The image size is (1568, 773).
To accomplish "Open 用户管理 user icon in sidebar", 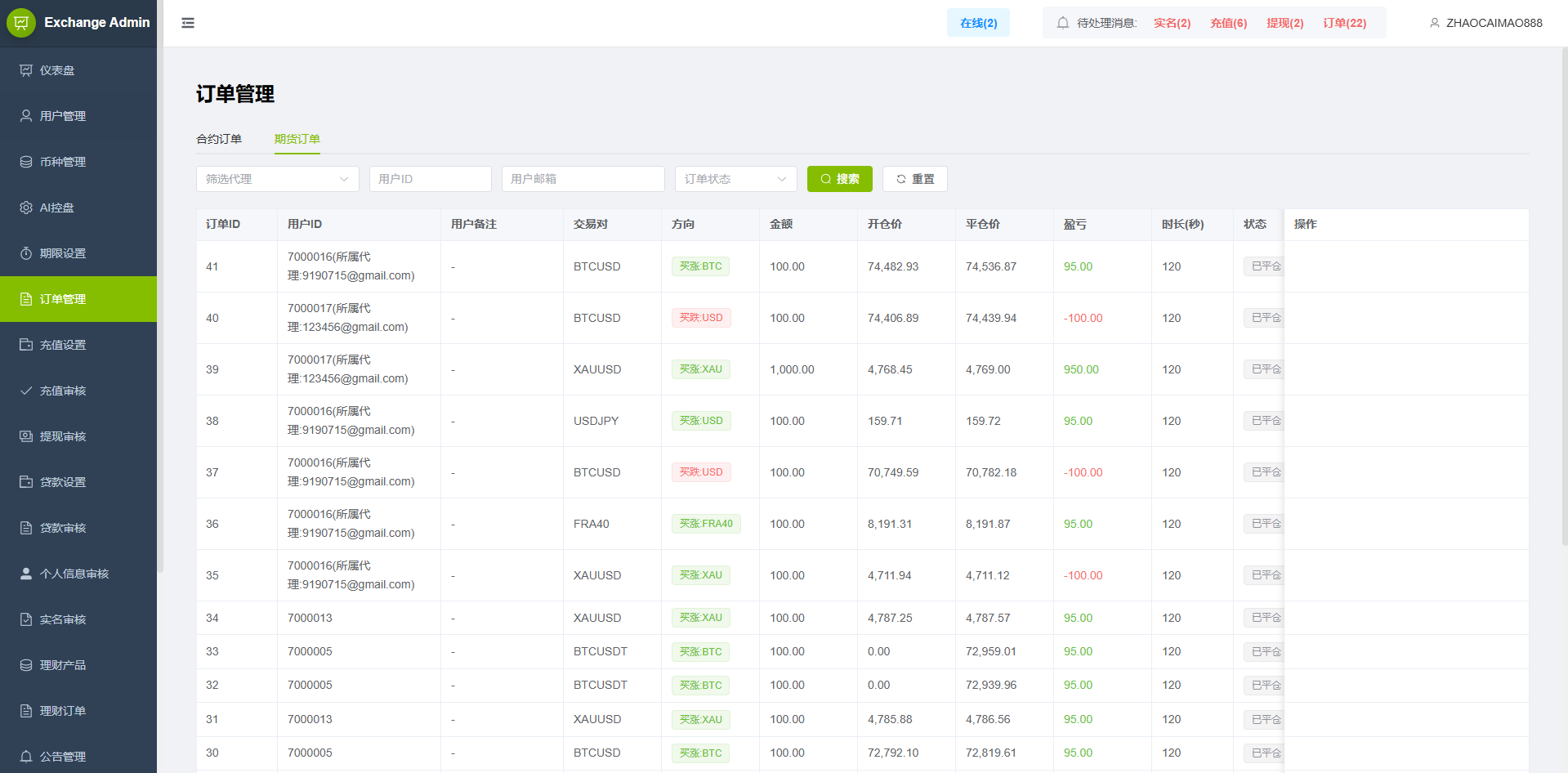I will coord(26,116).
